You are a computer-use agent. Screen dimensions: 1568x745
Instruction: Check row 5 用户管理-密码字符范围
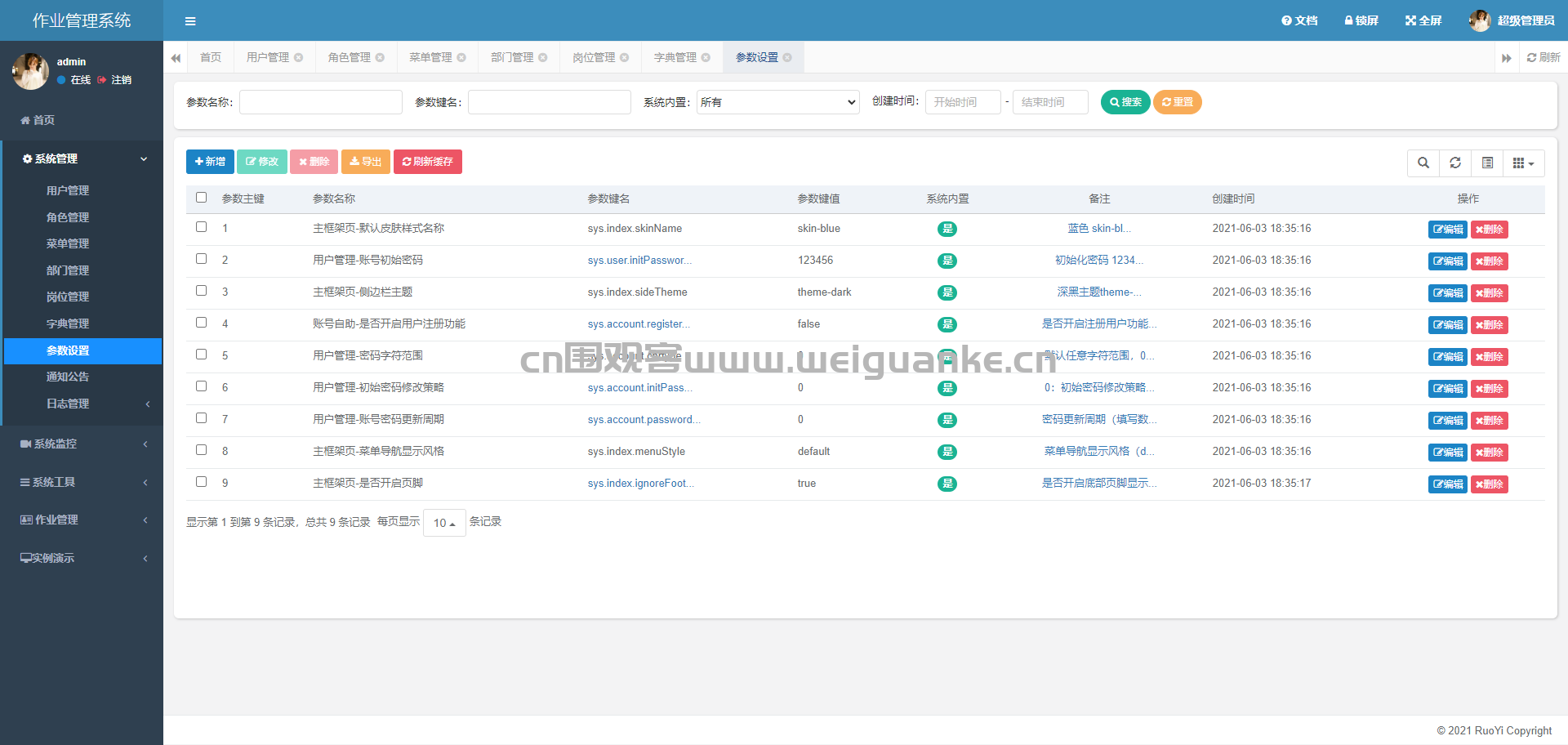click(202, 355)
